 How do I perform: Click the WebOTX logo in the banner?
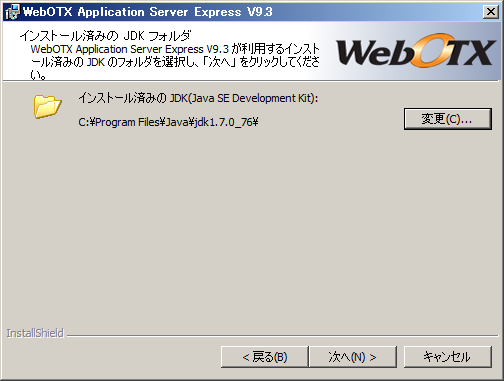point(415,51)
